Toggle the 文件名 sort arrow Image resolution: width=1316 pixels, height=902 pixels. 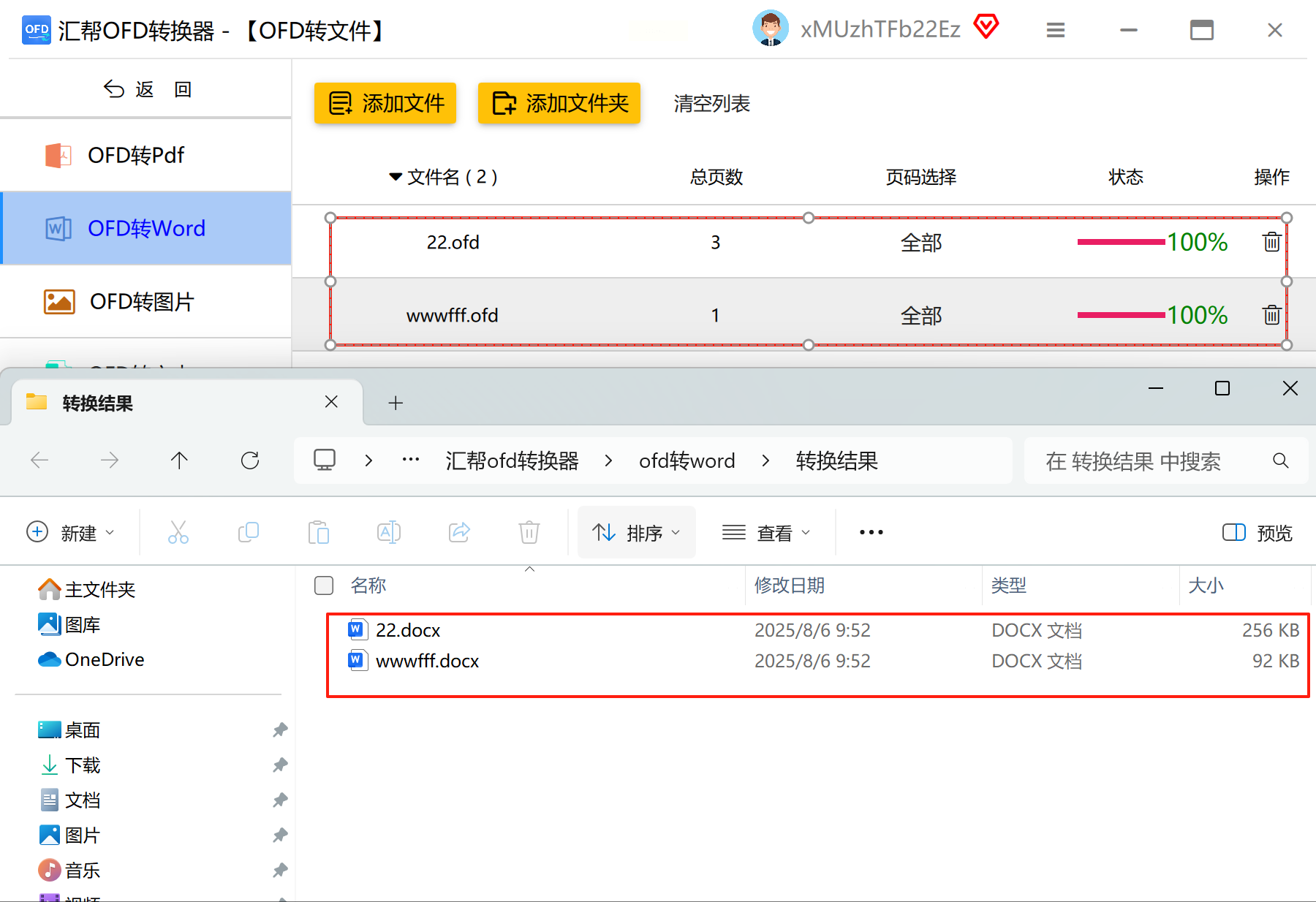(396, 177)
